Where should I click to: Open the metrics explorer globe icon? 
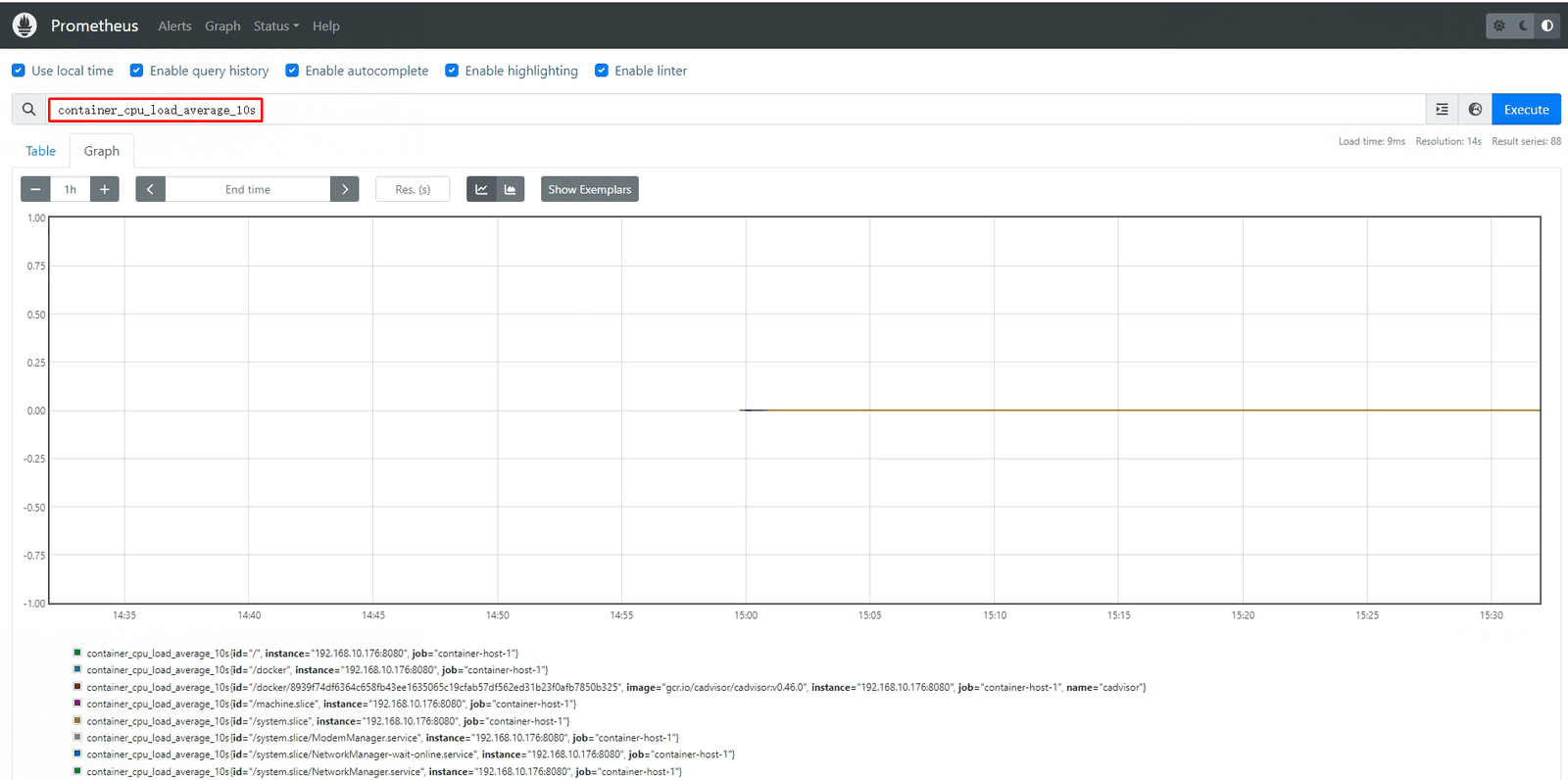[1475, 110]
